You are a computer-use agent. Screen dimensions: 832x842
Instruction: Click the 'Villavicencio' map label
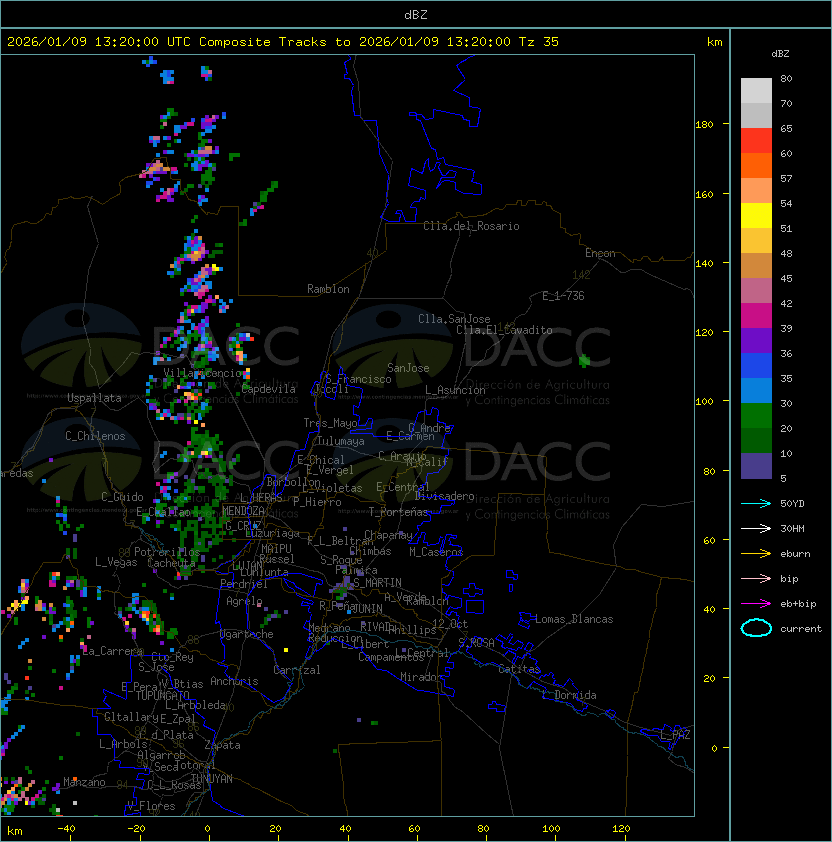point(203,373)
